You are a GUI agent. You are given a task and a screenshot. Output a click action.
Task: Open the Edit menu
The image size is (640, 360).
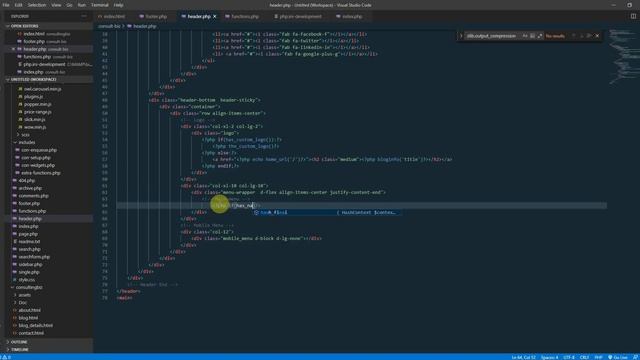18,5
